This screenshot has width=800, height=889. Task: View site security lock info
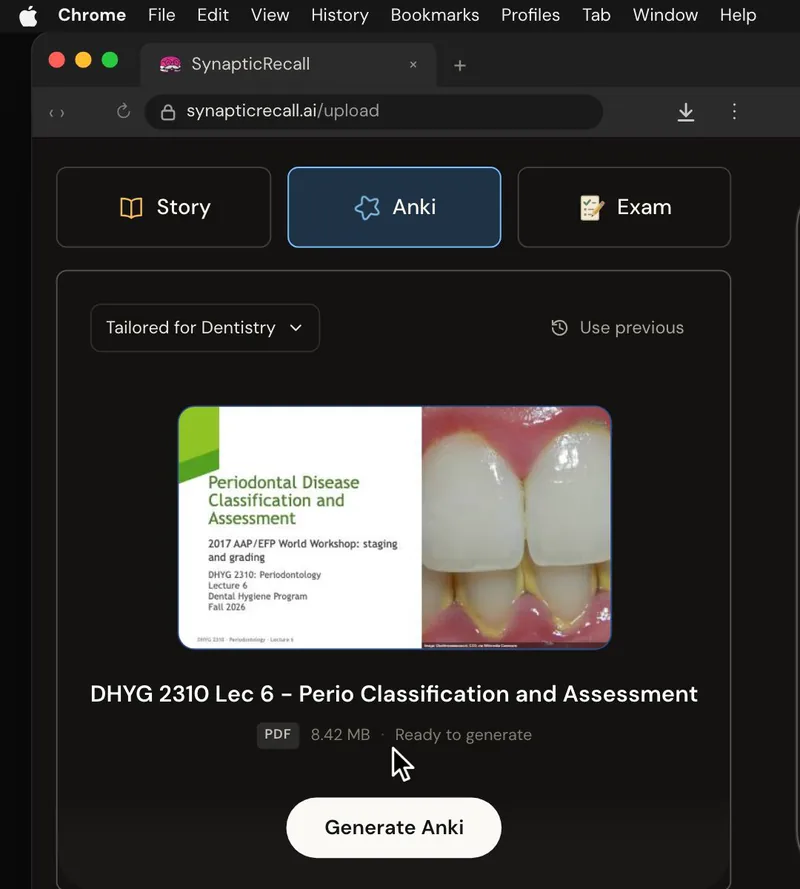[168, 112]
